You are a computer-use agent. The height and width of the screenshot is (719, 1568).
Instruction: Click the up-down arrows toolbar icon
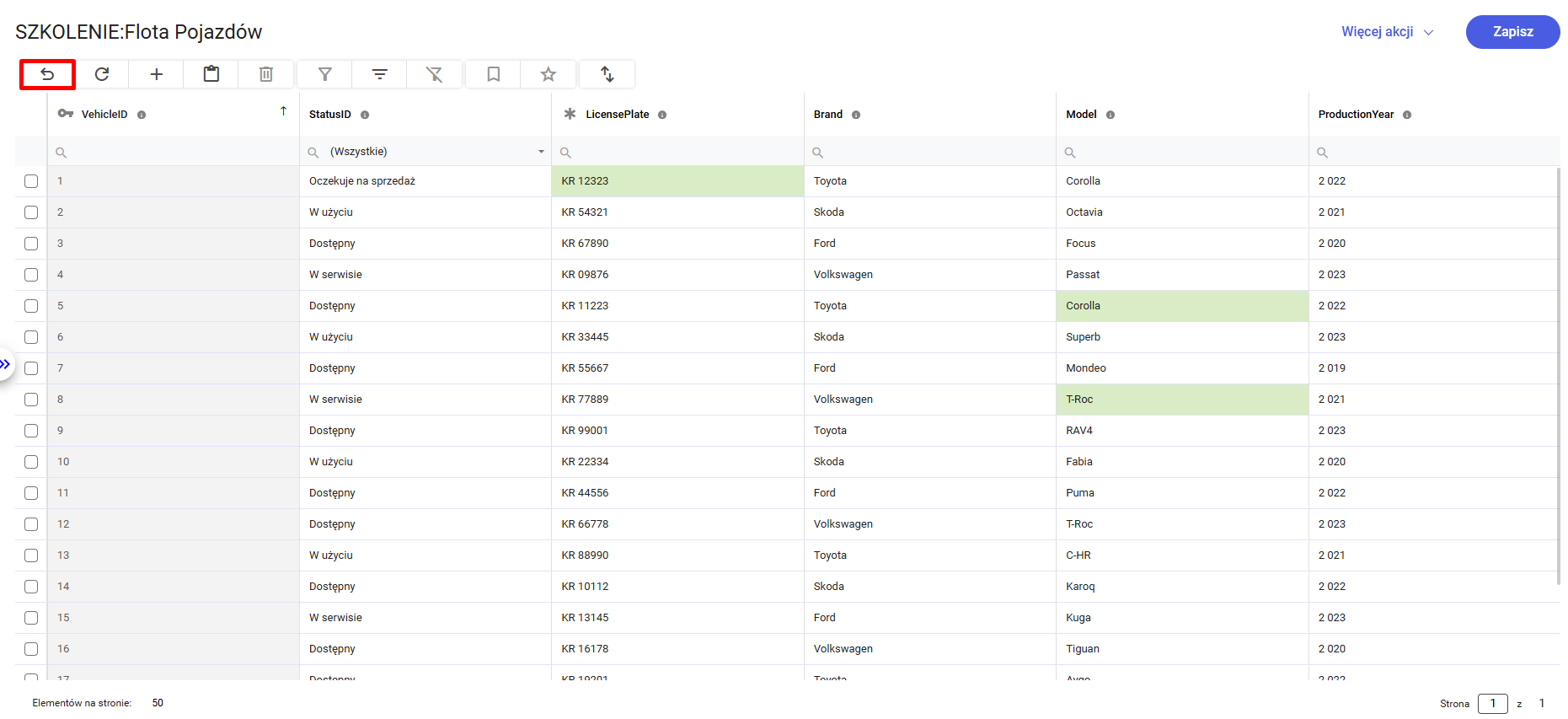click(607, 74)
